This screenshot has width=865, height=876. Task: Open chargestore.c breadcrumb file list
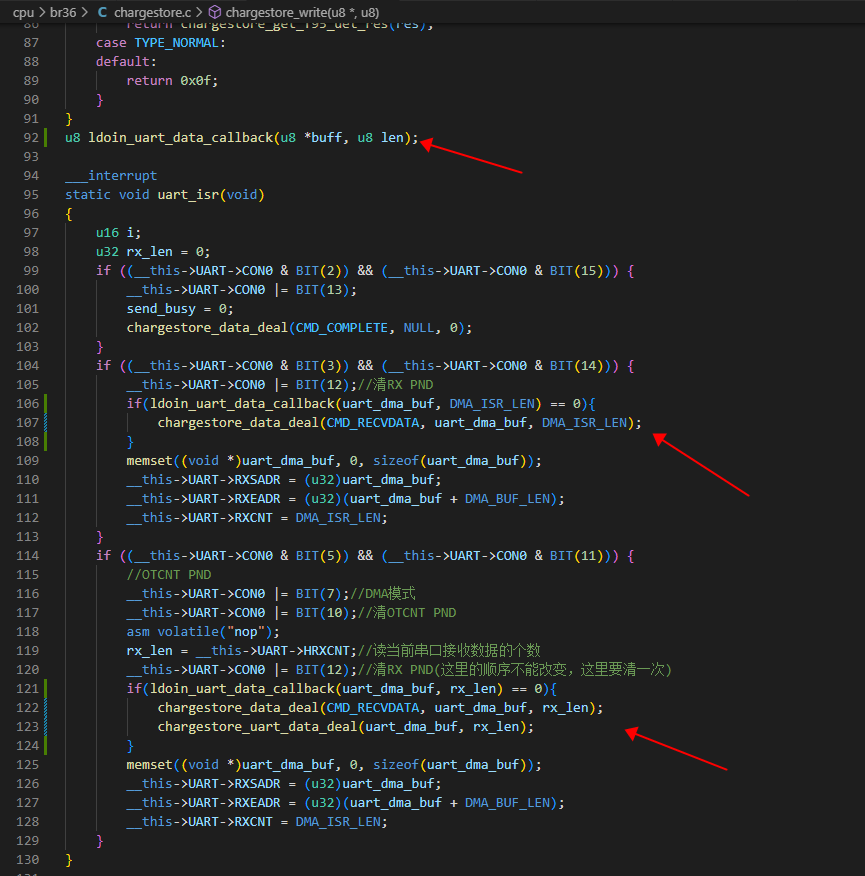[x=152, y=12]
